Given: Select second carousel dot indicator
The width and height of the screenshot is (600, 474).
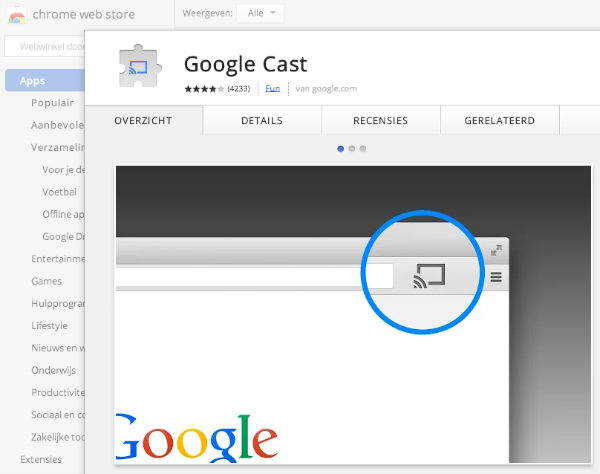Looking at the screenshot, I should (352, 149).
